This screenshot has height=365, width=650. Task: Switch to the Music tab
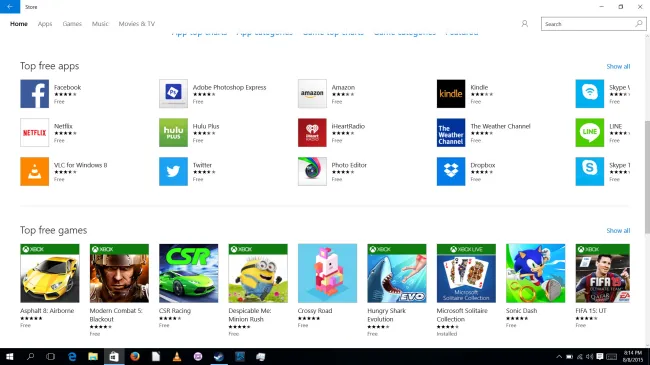click(100, 24)
